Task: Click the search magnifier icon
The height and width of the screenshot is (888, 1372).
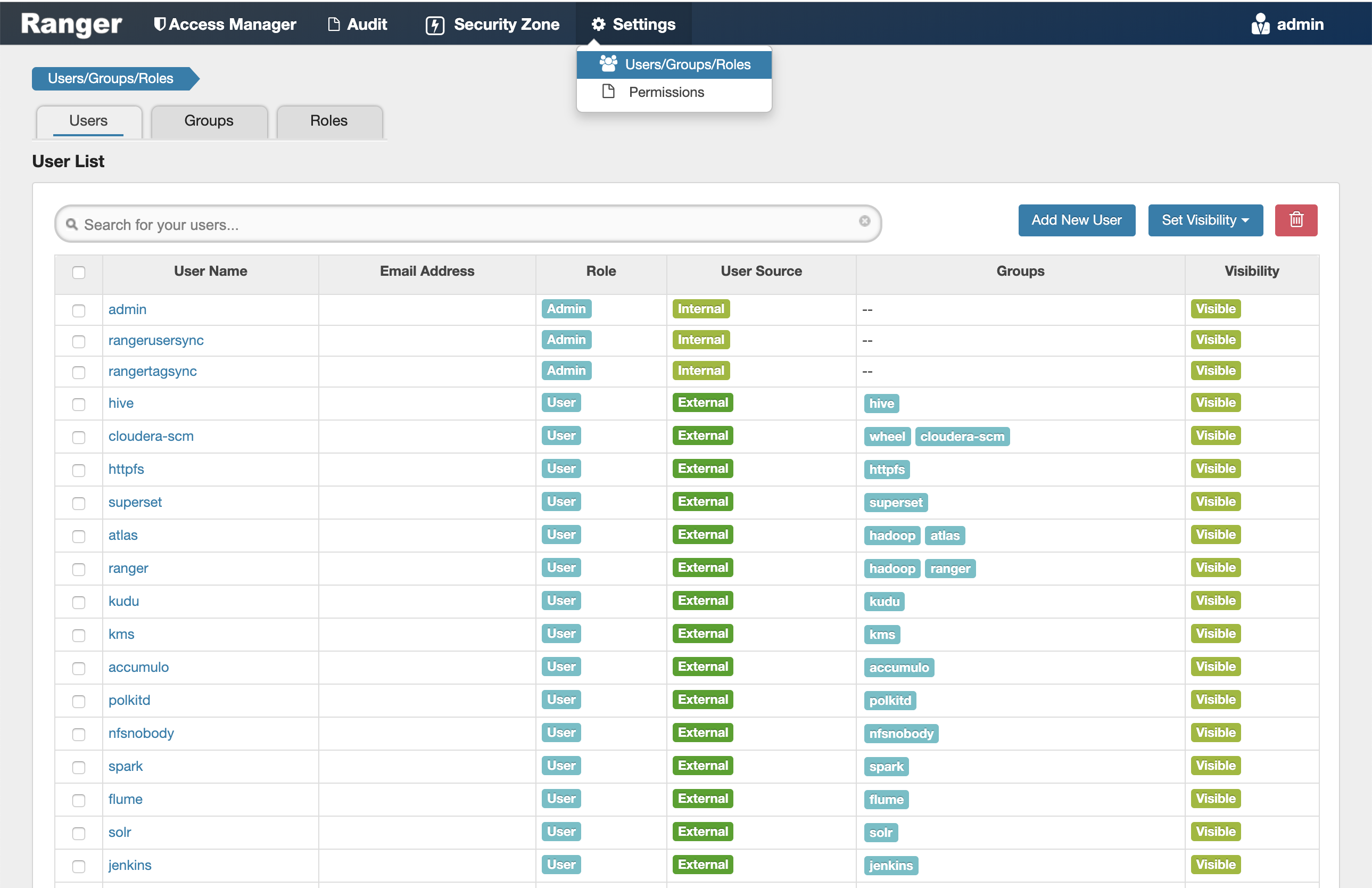Action: (x=71, y=224)
